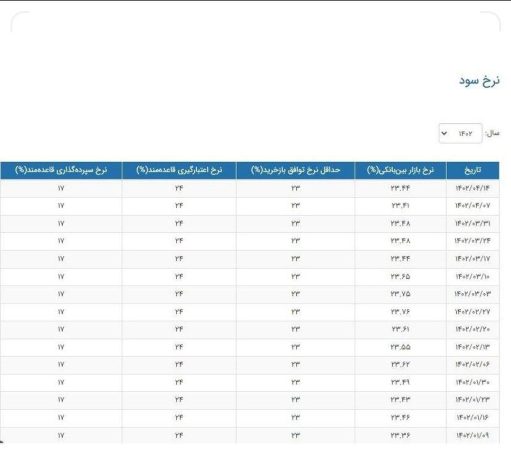This screenshot has height=450, width=511.
Task: Click interbank rate value ۲۳.۵۵
Action: 400,347
